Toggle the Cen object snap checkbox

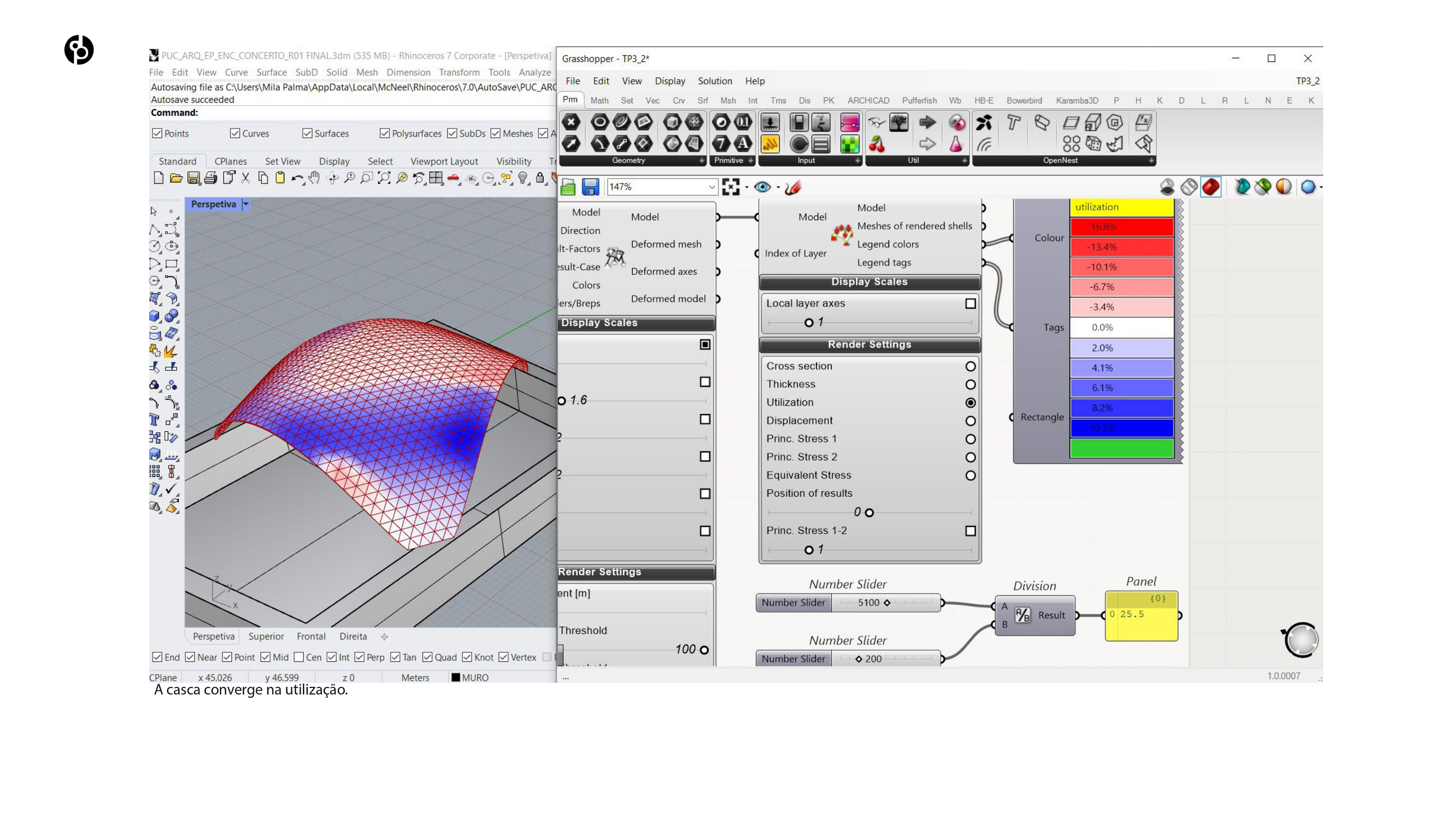click(x=299, y=657)
